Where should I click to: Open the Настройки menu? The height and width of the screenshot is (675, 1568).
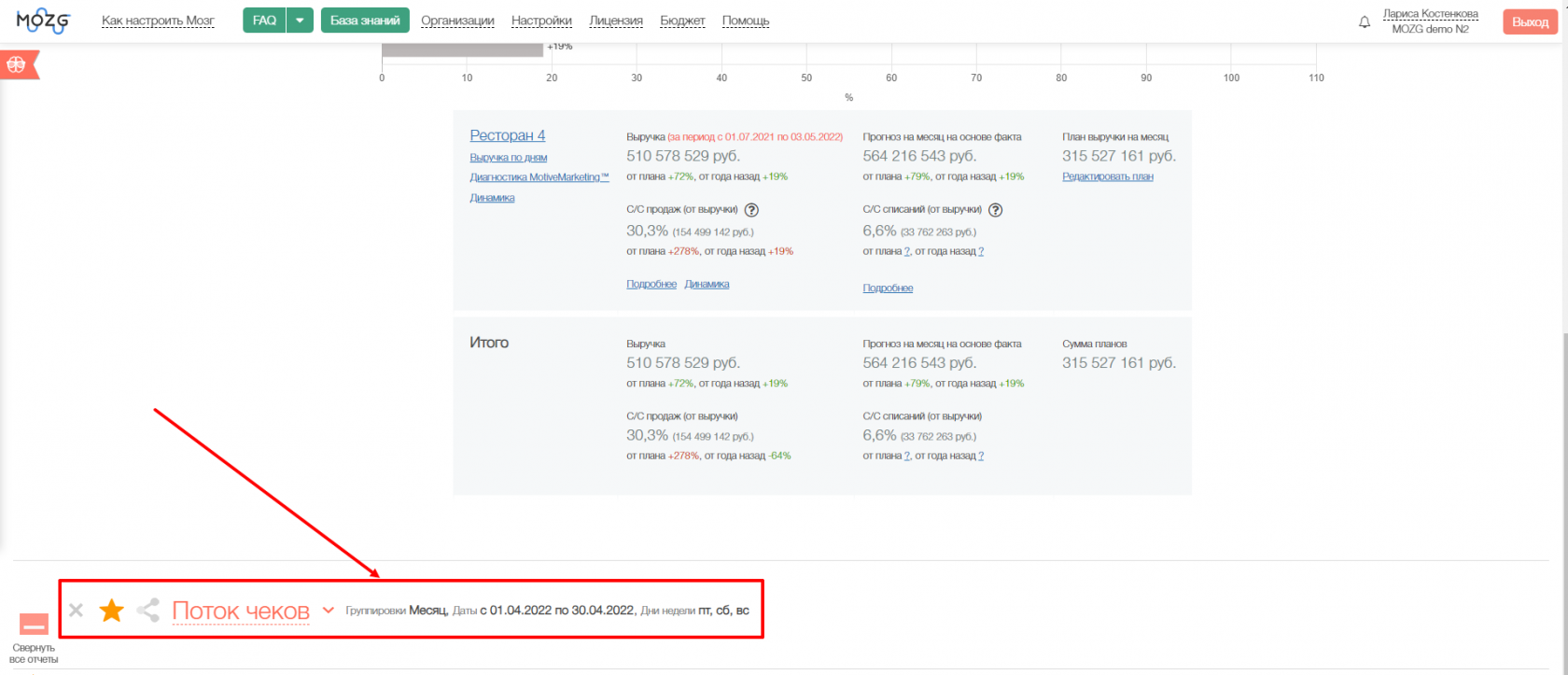click(541, 21)
